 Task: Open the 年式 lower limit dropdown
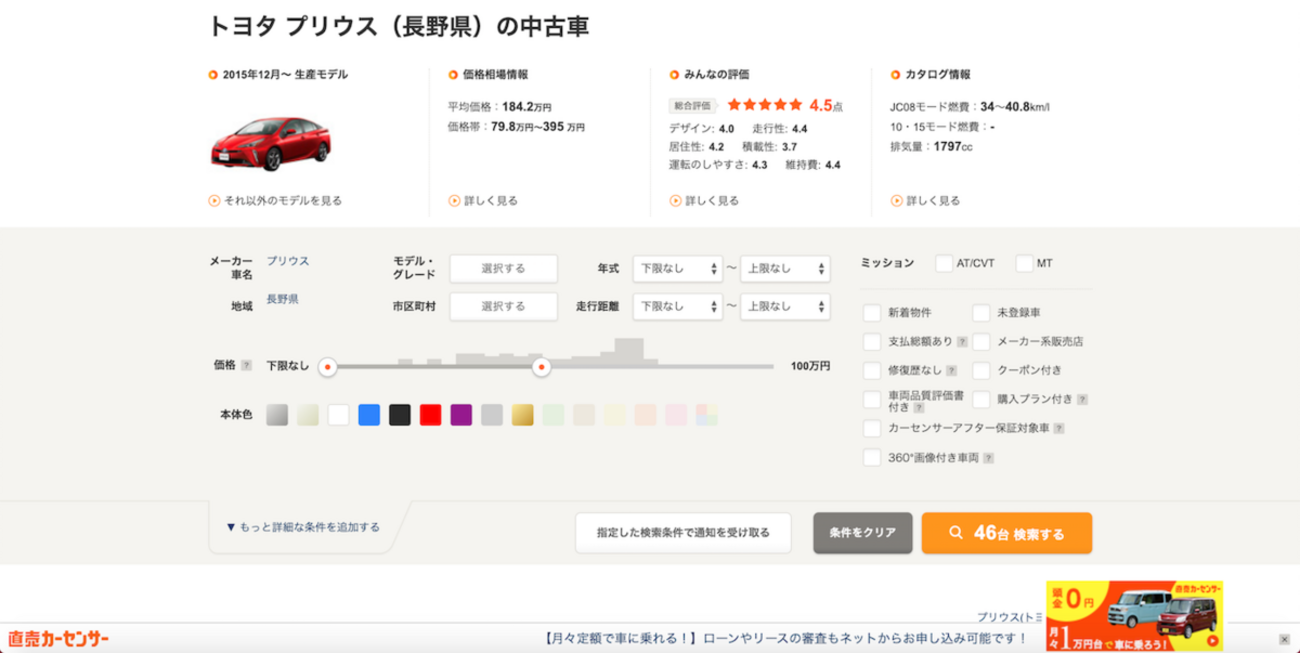[x=677, y=269]
